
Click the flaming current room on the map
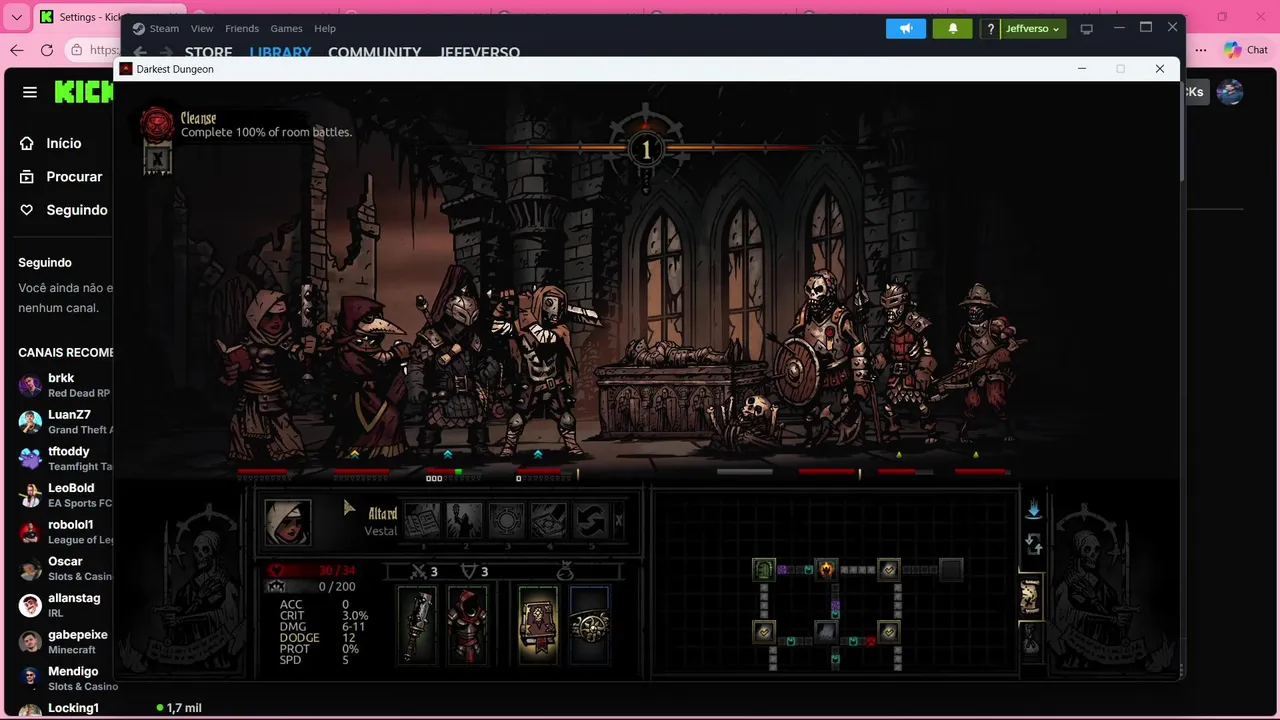[x=826, y=570]
